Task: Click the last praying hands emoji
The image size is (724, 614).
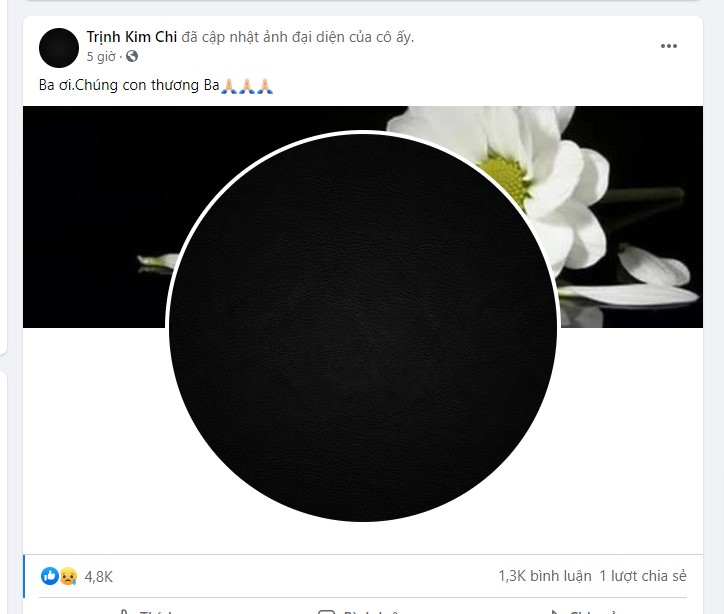Action: point(265,86)
